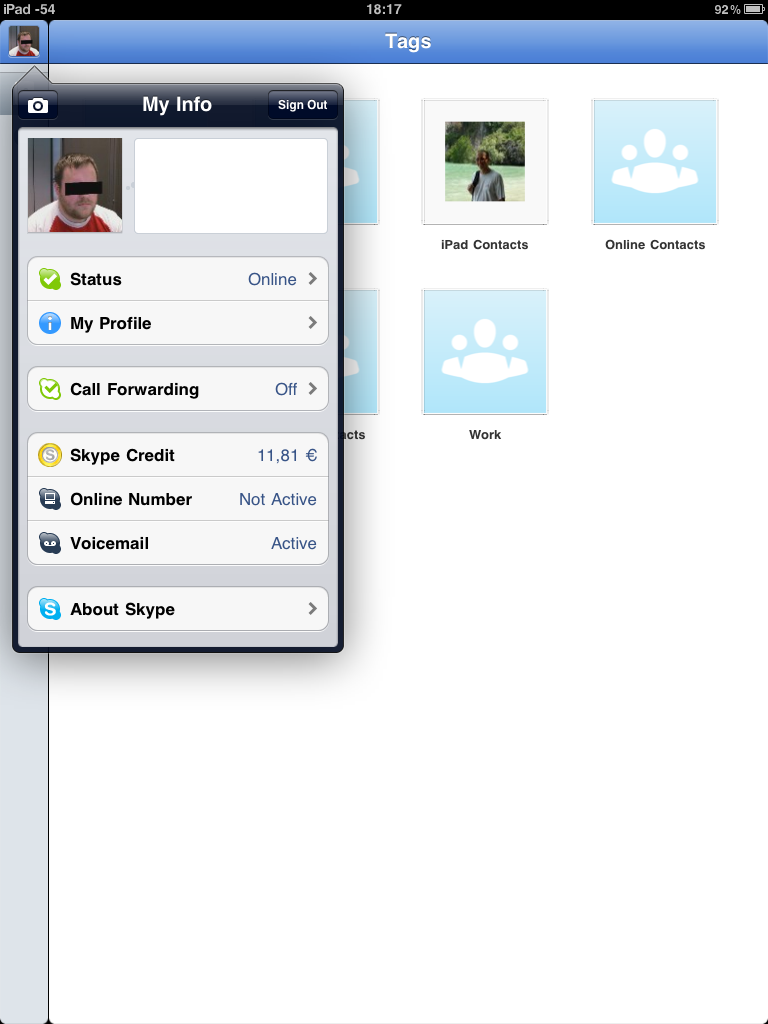
Task: Expand About Skype with its chevron
Action: [x=313, y=609]
